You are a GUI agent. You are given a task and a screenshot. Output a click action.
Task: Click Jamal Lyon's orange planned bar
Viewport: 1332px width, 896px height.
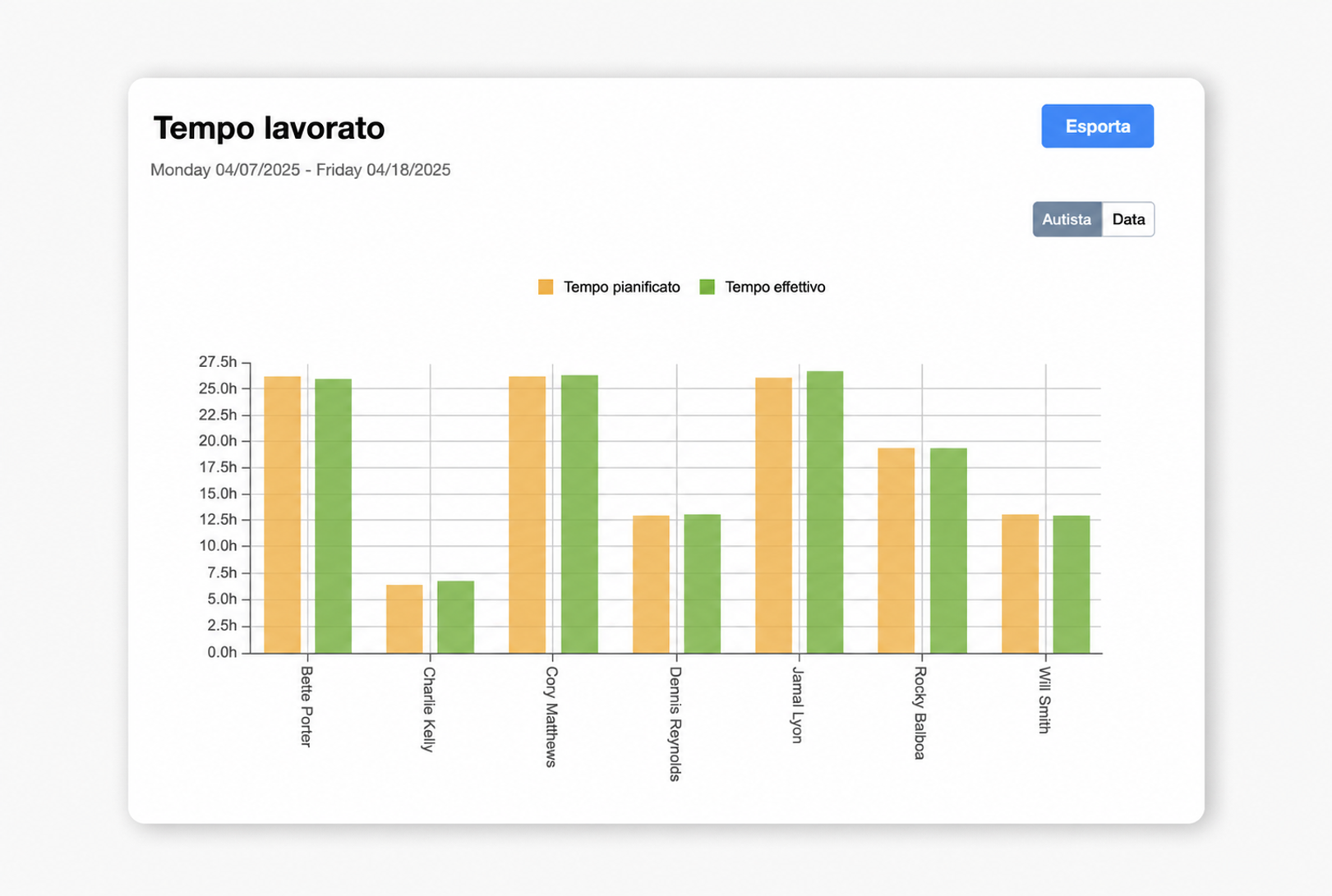773,516
